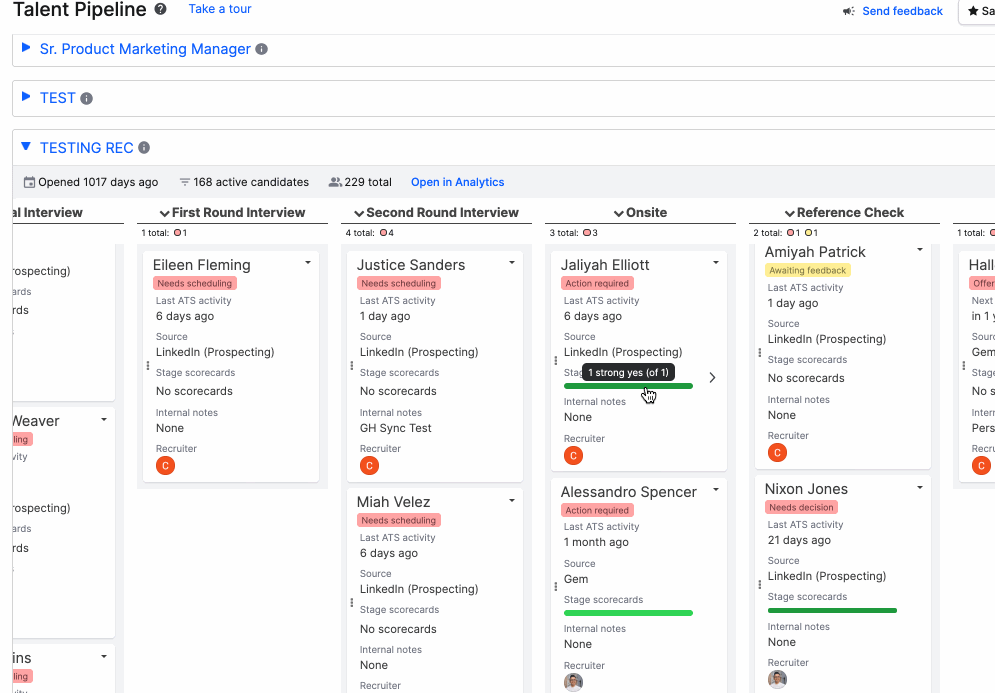Open the Take a tour link

(220, 9)
